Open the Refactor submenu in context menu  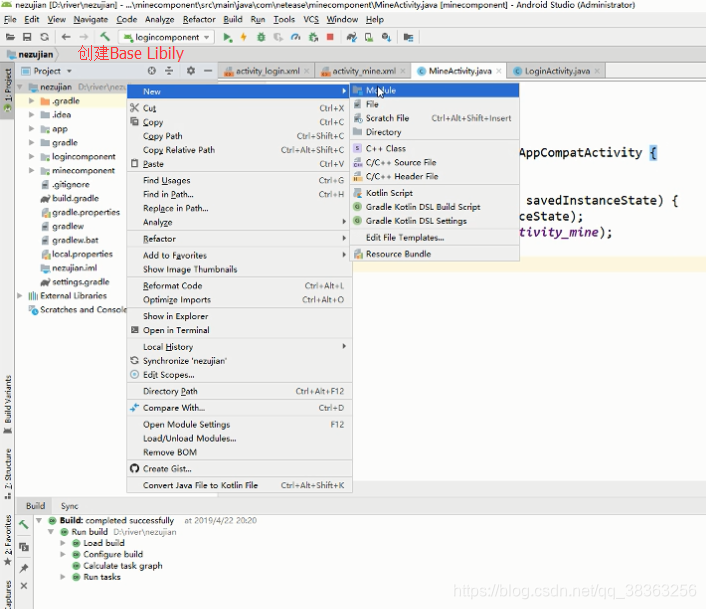[x=239, y=239]
